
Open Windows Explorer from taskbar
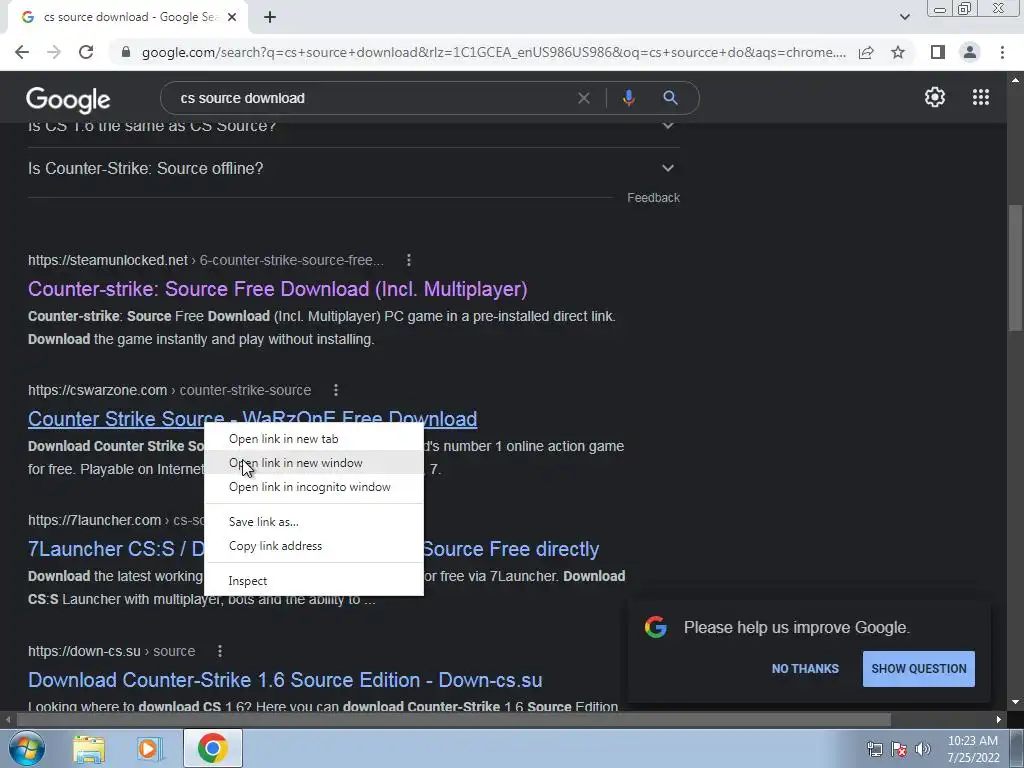[89, 748]
